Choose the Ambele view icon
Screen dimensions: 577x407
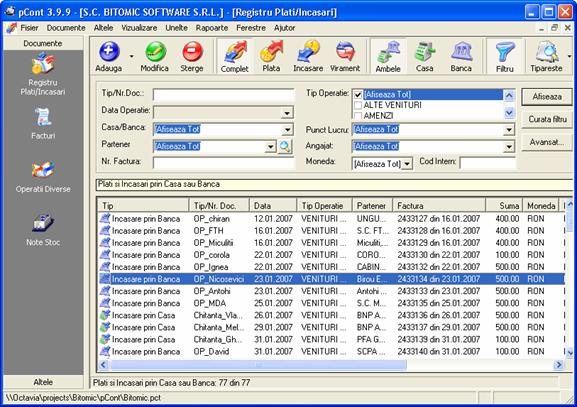click(x=388, y=52)
